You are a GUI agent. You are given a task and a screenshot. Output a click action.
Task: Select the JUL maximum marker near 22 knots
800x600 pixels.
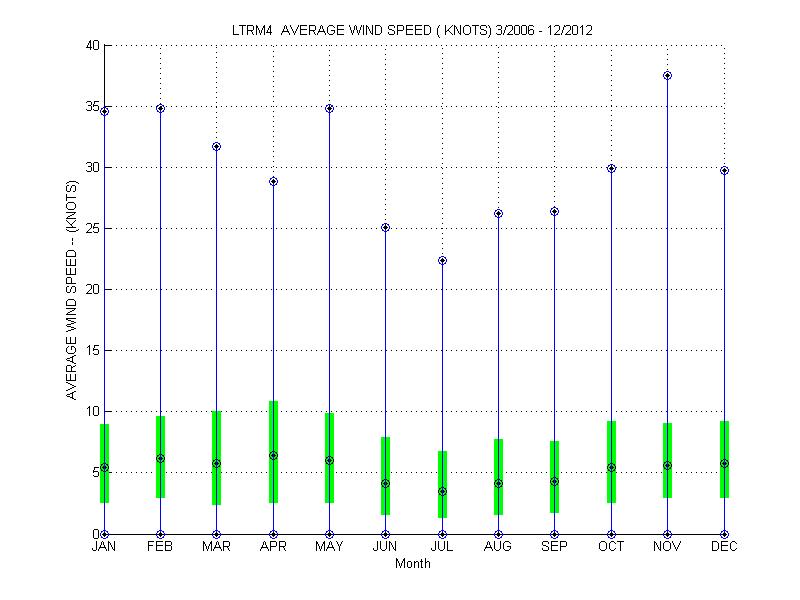(442, 261)
